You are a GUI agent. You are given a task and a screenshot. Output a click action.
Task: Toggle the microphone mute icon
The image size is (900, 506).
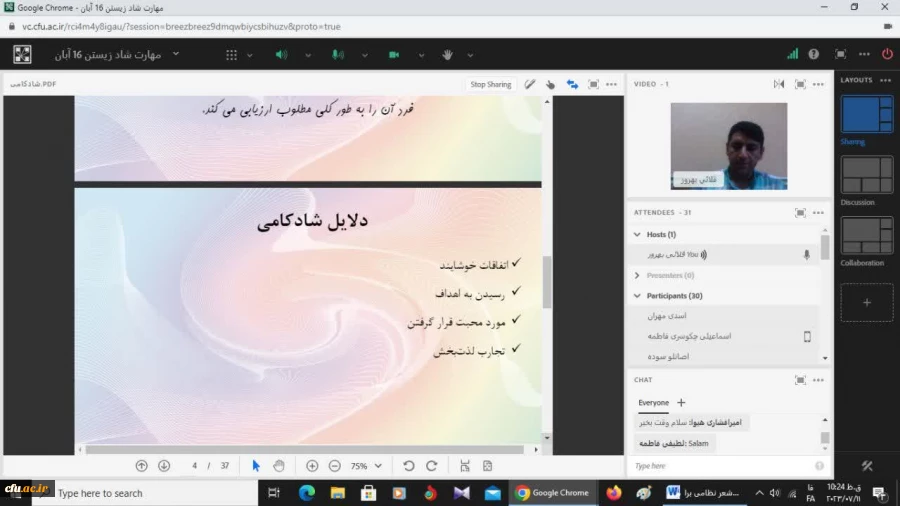(x=338, y=55)
